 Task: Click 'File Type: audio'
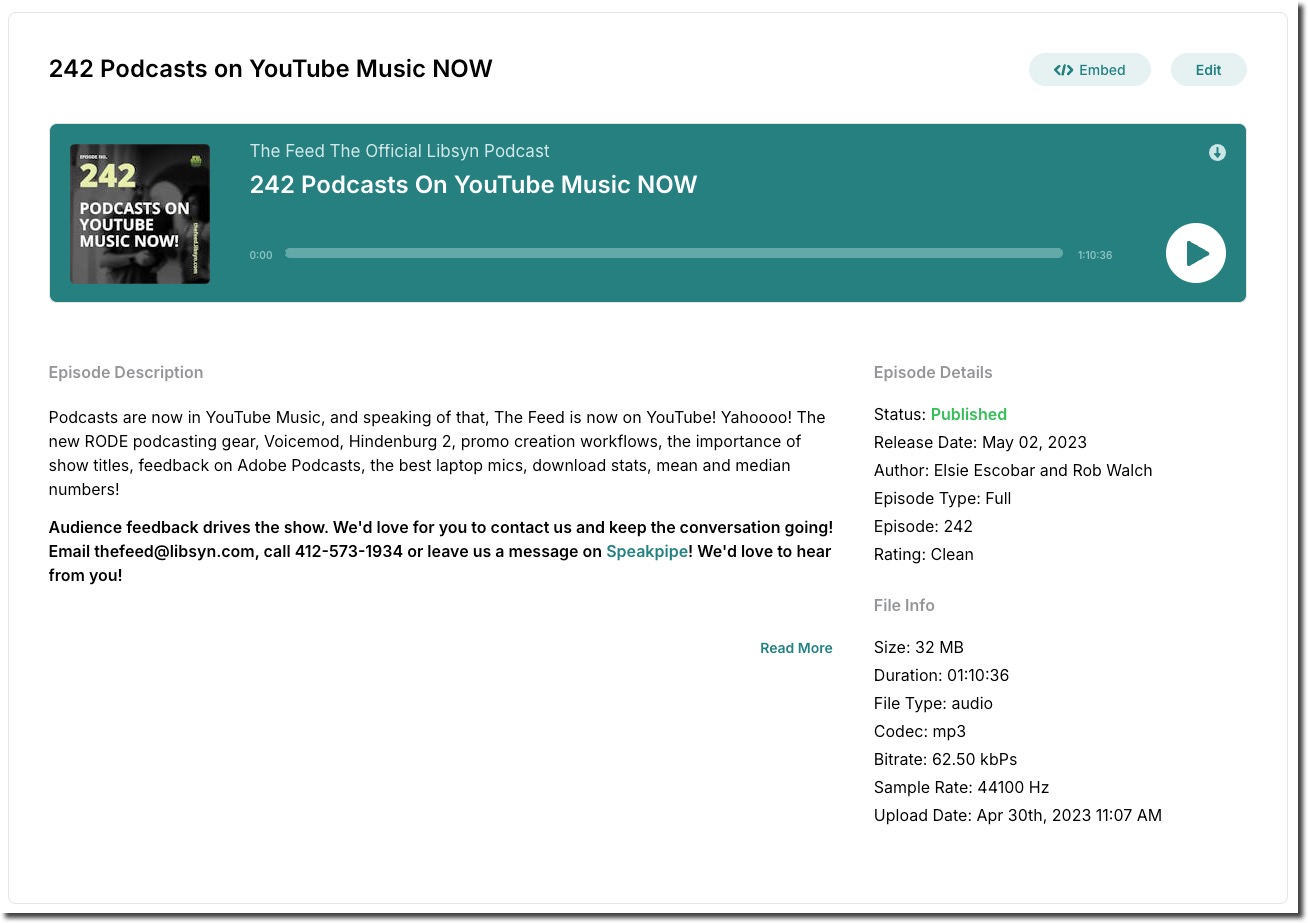(x=934, y=703)
